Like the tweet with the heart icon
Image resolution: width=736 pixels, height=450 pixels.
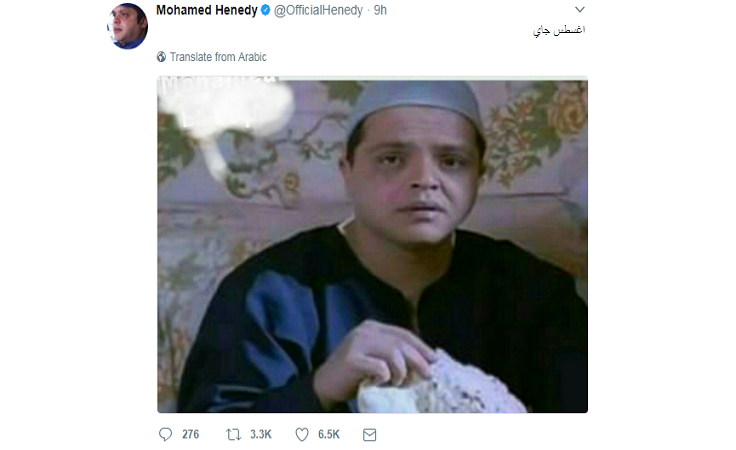pos(302,435)
